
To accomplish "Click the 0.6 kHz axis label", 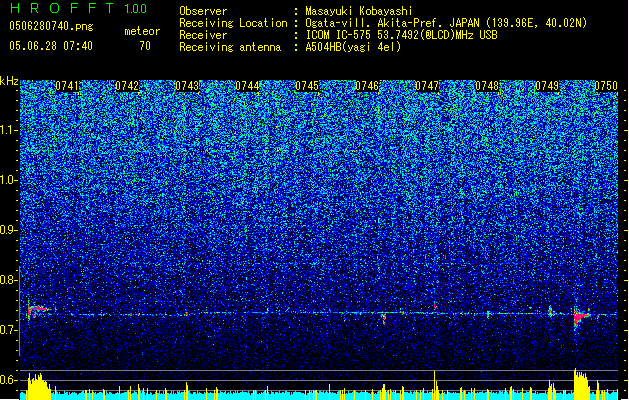I will click(8, 380).
